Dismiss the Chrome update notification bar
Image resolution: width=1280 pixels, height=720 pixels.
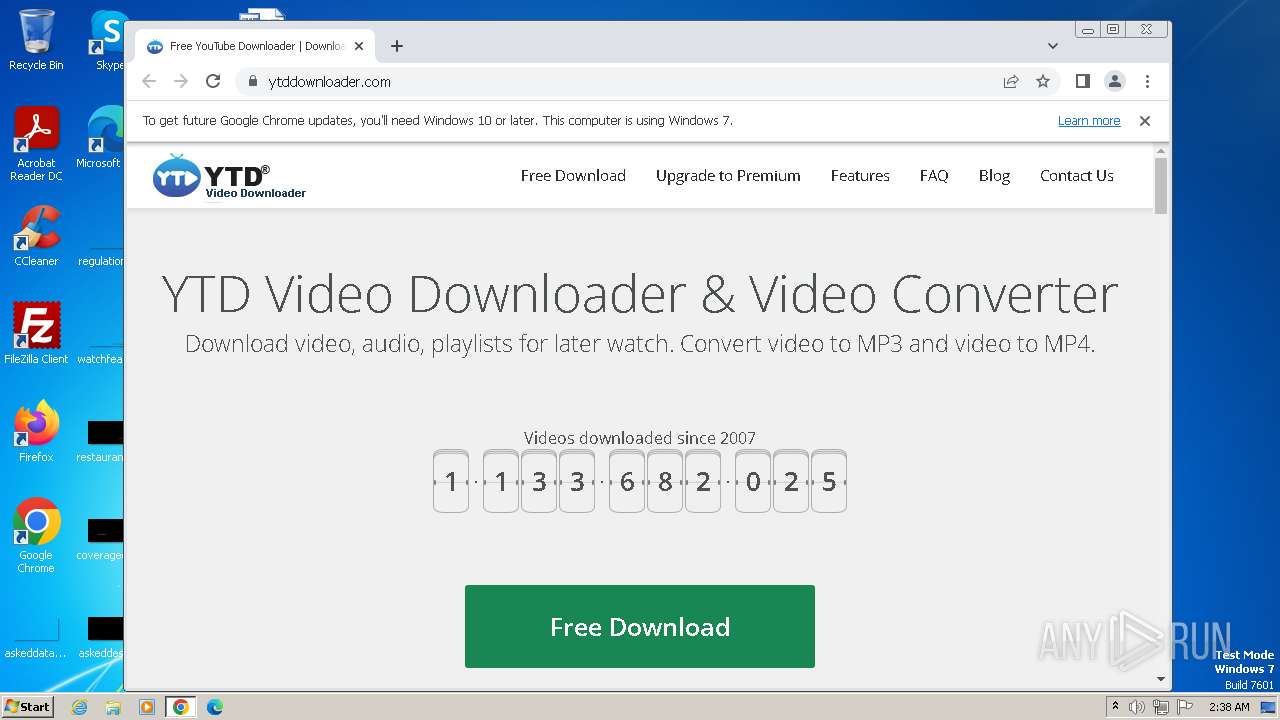pyautogui.click(x=1145, y=121)
